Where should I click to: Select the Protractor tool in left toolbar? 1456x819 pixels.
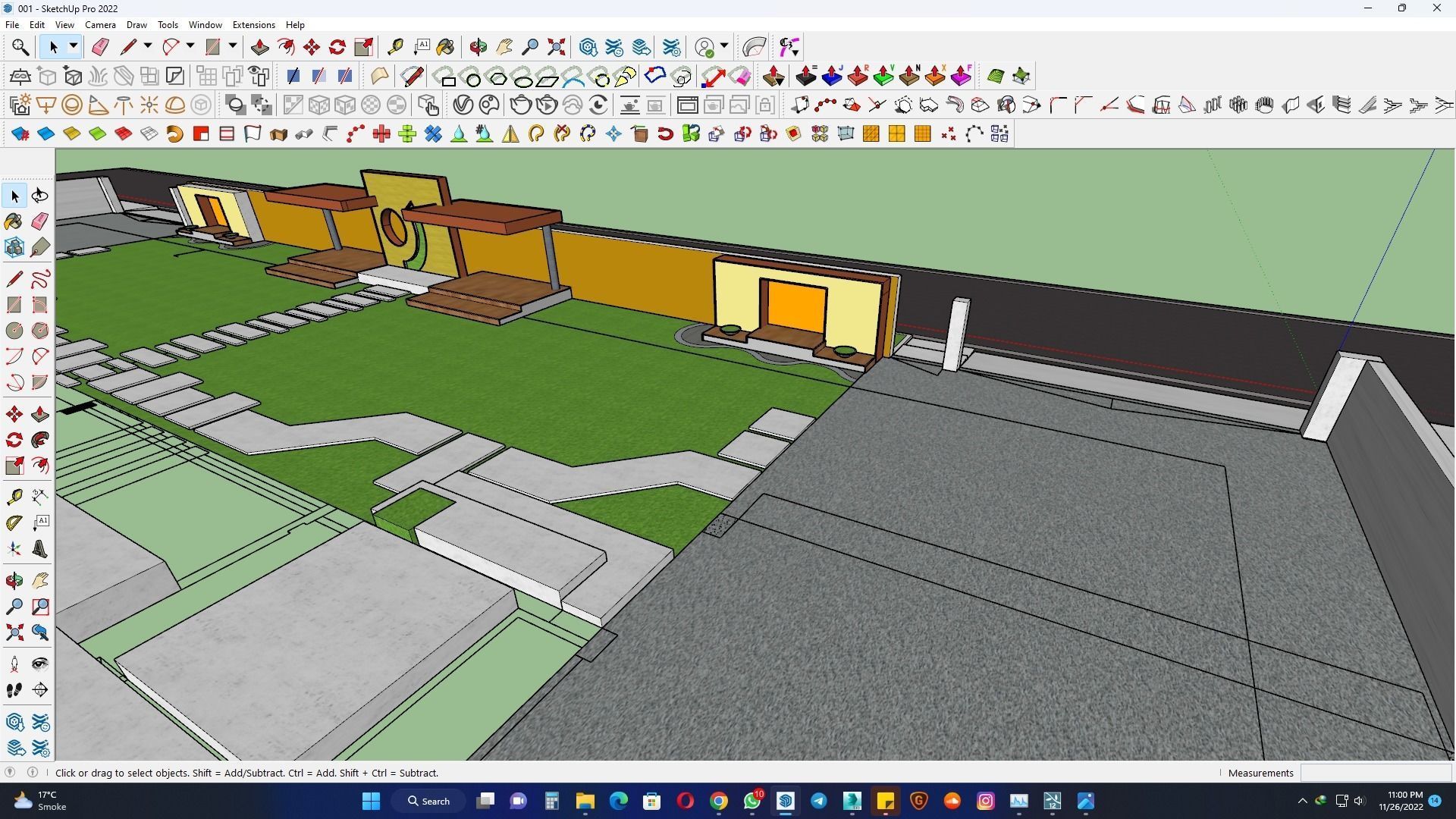(x=14, y=522)
